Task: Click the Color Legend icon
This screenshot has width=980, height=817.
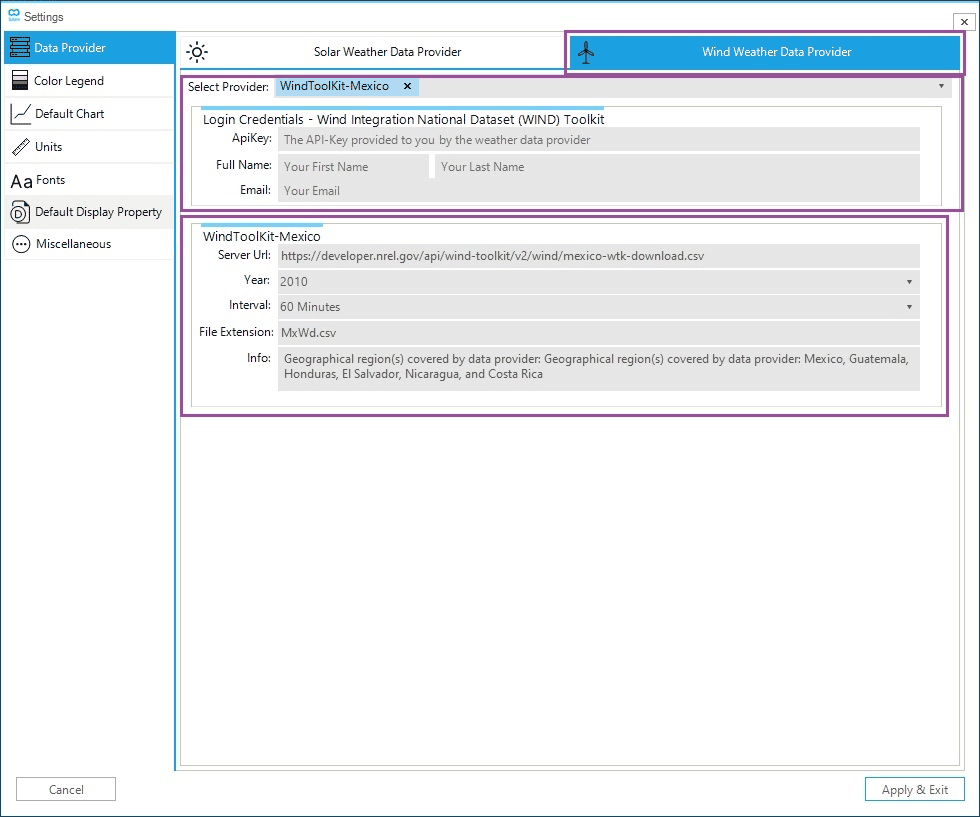Action: click(19, 81)
